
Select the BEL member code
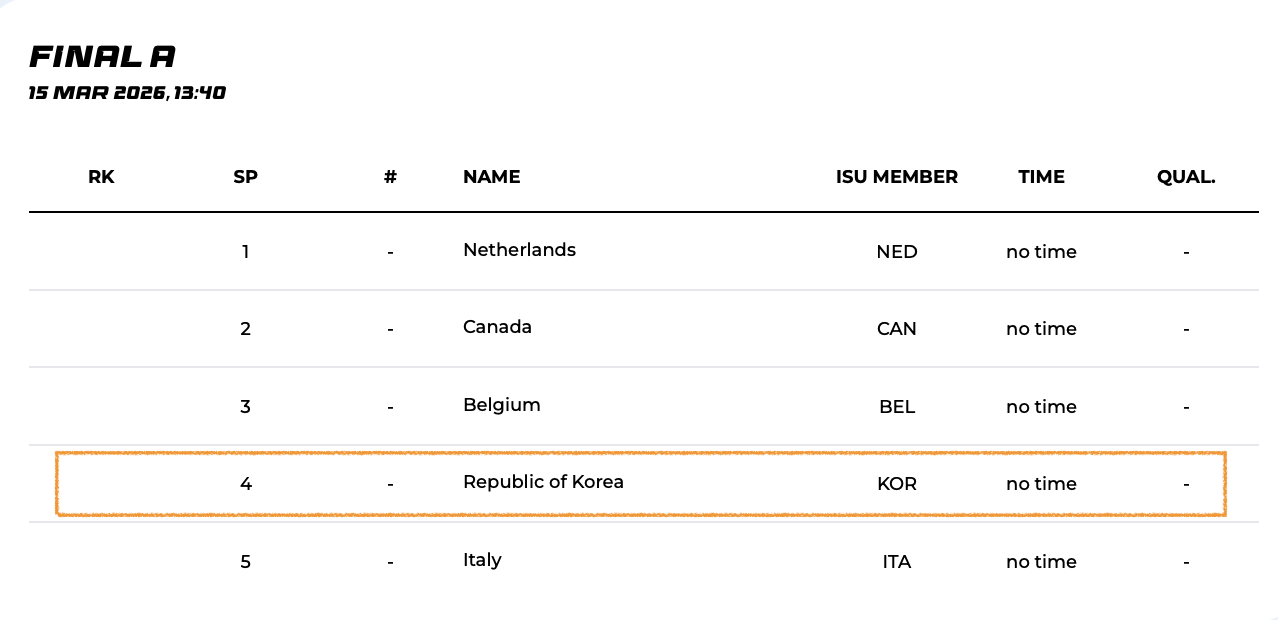(x=896, y=407)
